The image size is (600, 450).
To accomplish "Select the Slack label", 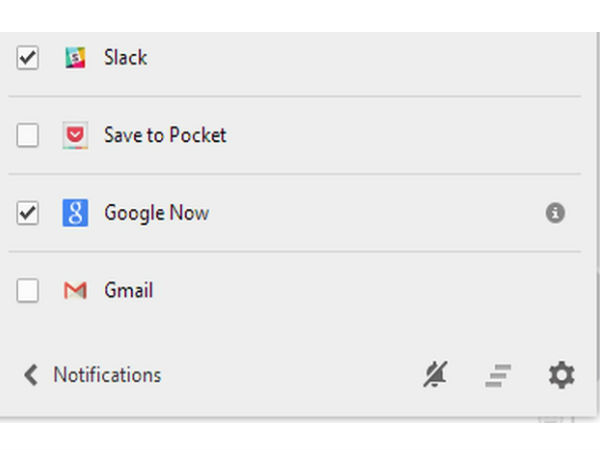I will pyautogui.click(x=126, y=57).
